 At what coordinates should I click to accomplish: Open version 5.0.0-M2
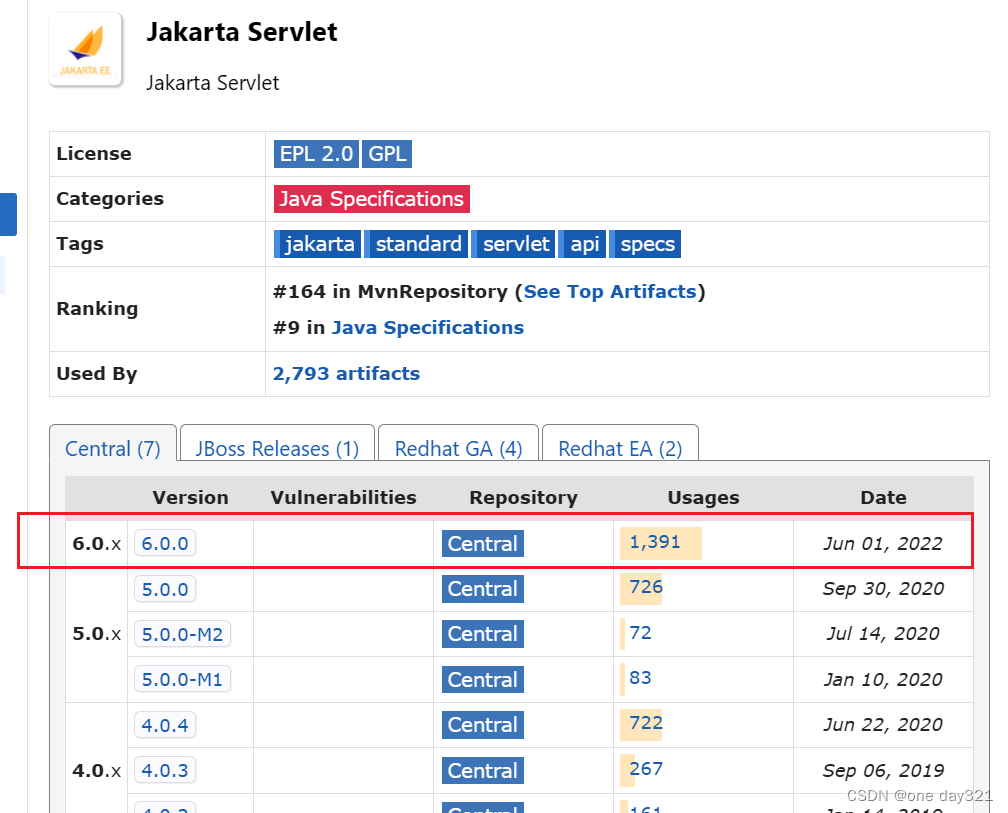182,634
